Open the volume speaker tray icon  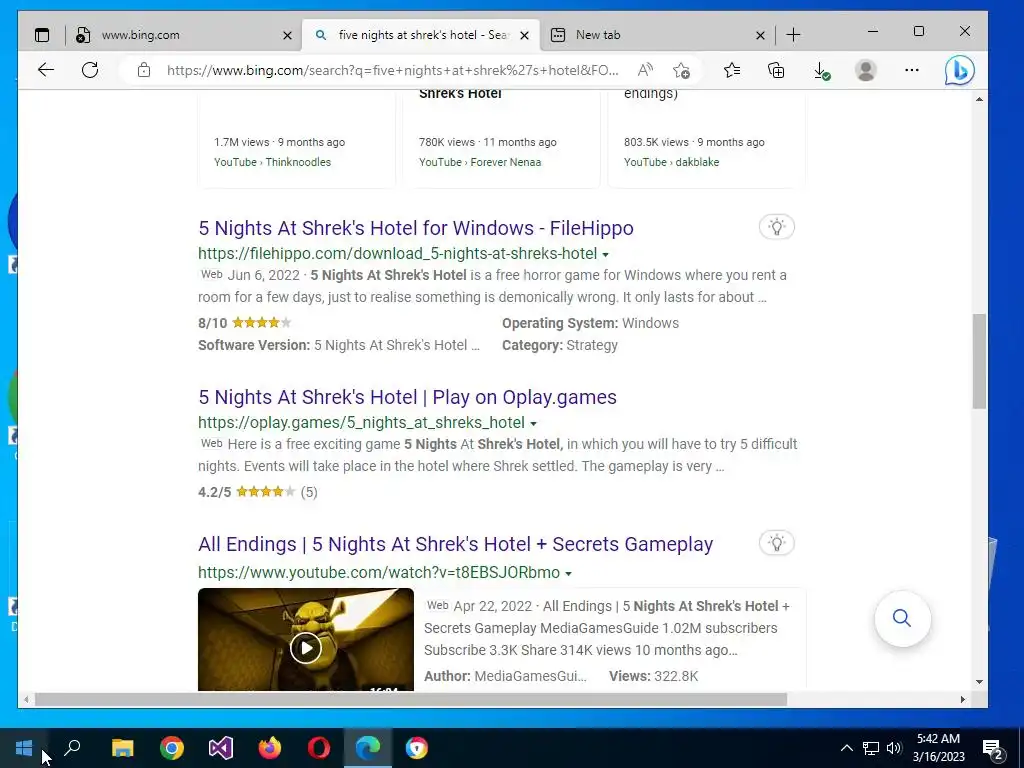coord(894,748)
